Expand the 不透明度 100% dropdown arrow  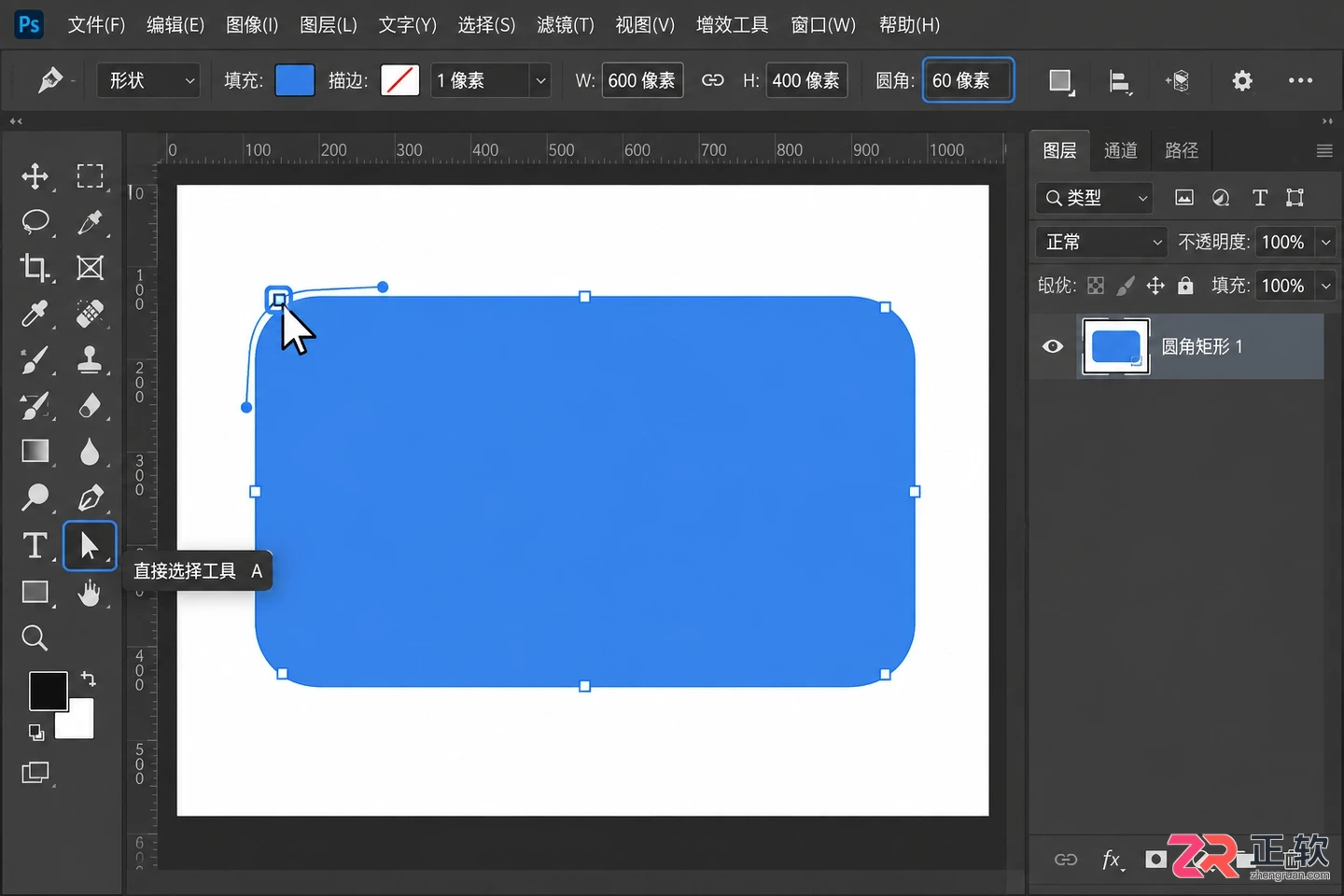point(1325,242)
